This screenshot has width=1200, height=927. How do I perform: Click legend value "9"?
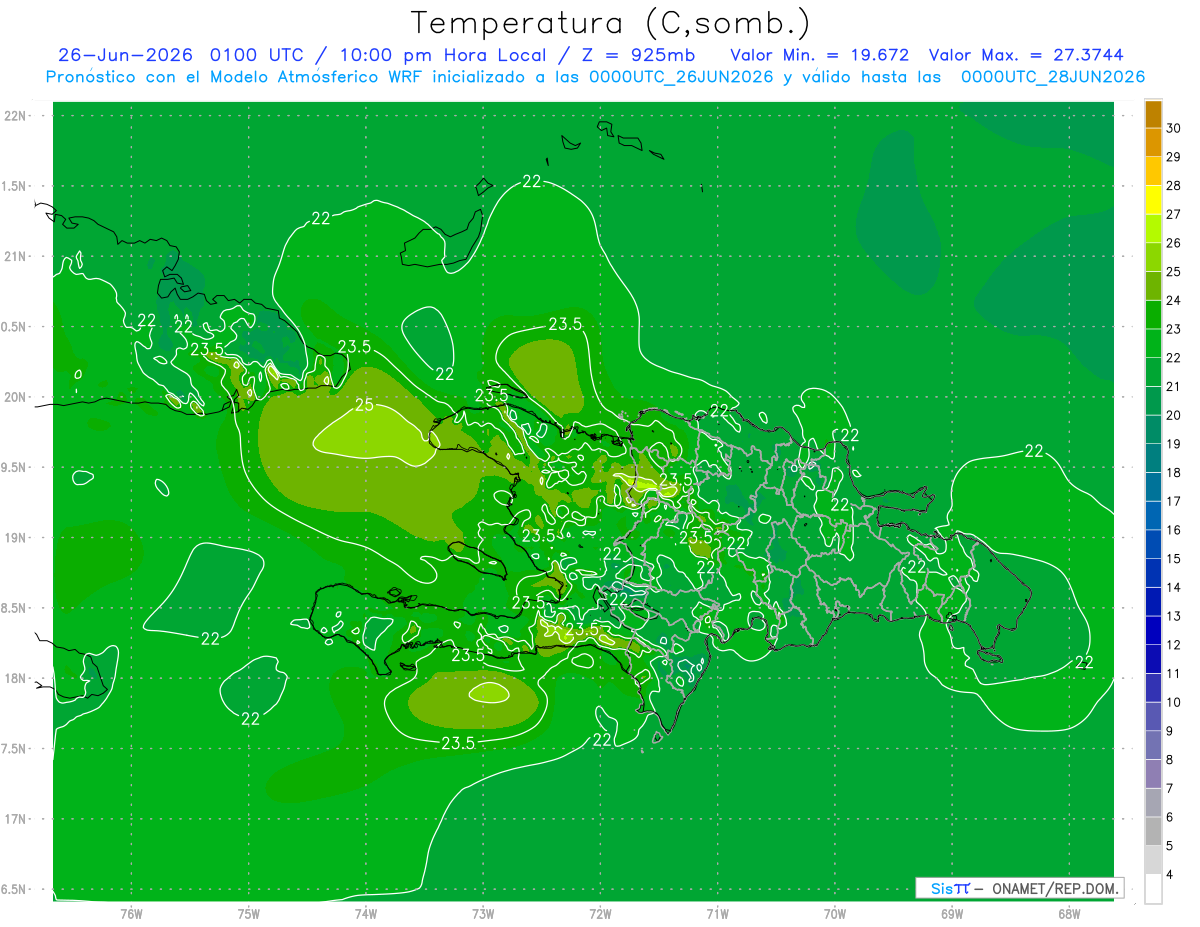coord(1171,731)
